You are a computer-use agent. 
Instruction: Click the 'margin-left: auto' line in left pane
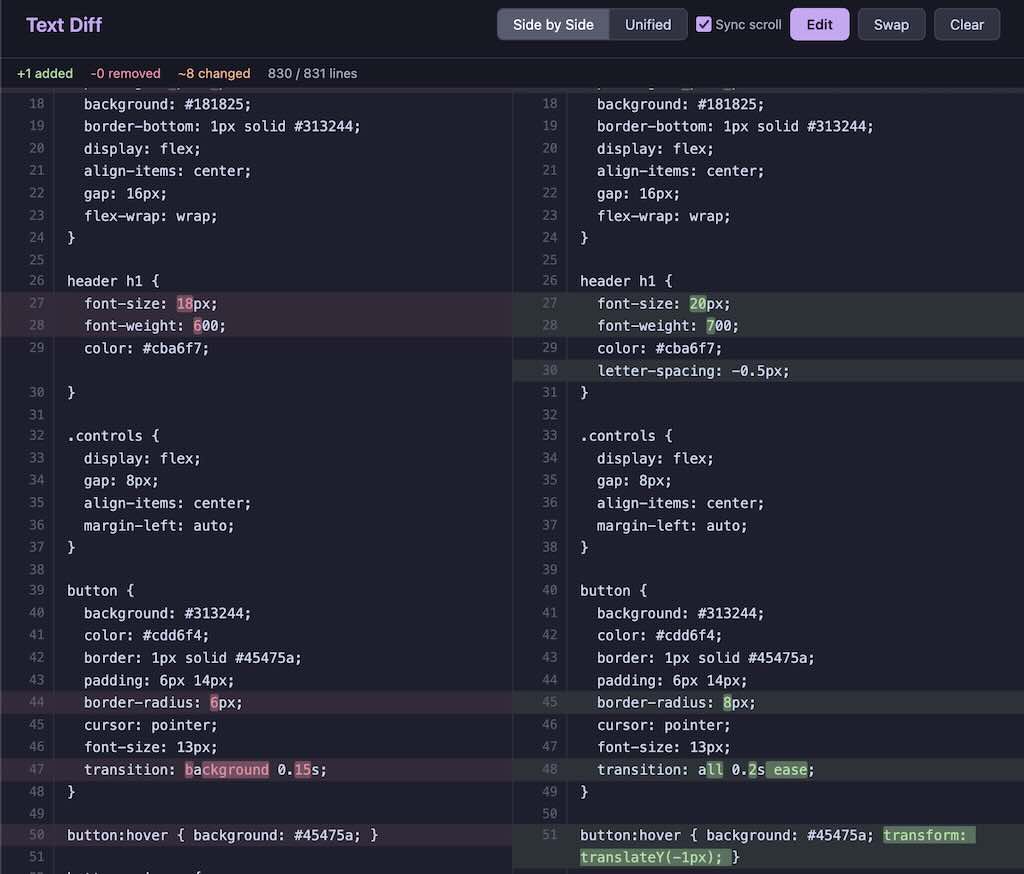click(x=158, y=525)
